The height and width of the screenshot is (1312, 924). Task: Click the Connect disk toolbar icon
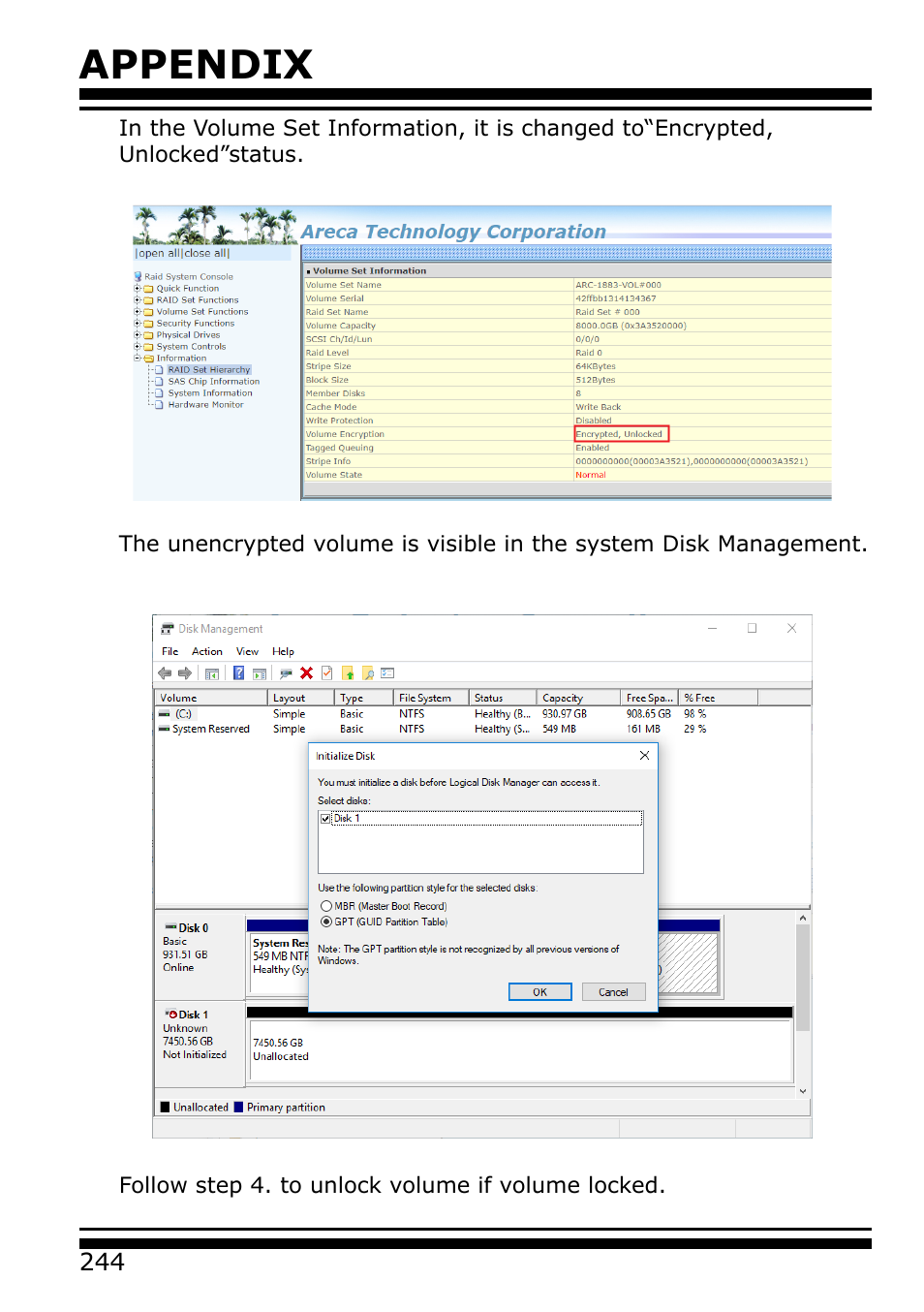coord(286,673)
